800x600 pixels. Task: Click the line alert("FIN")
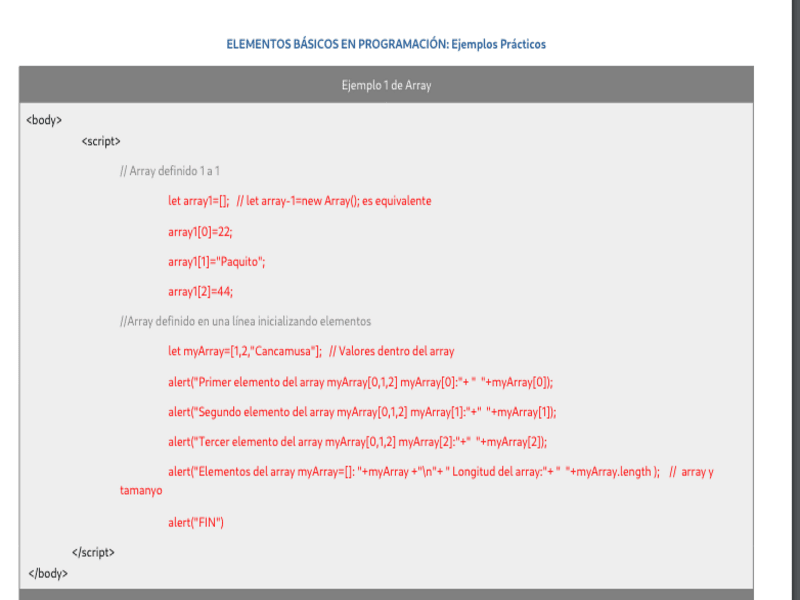tap(196, 522)
